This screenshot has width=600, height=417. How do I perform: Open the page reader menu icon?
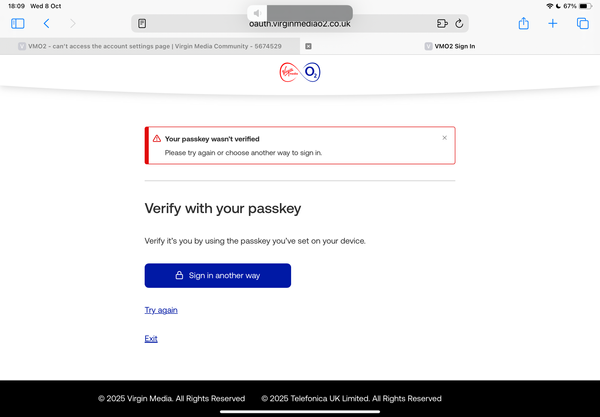click(x=143, y=23)
